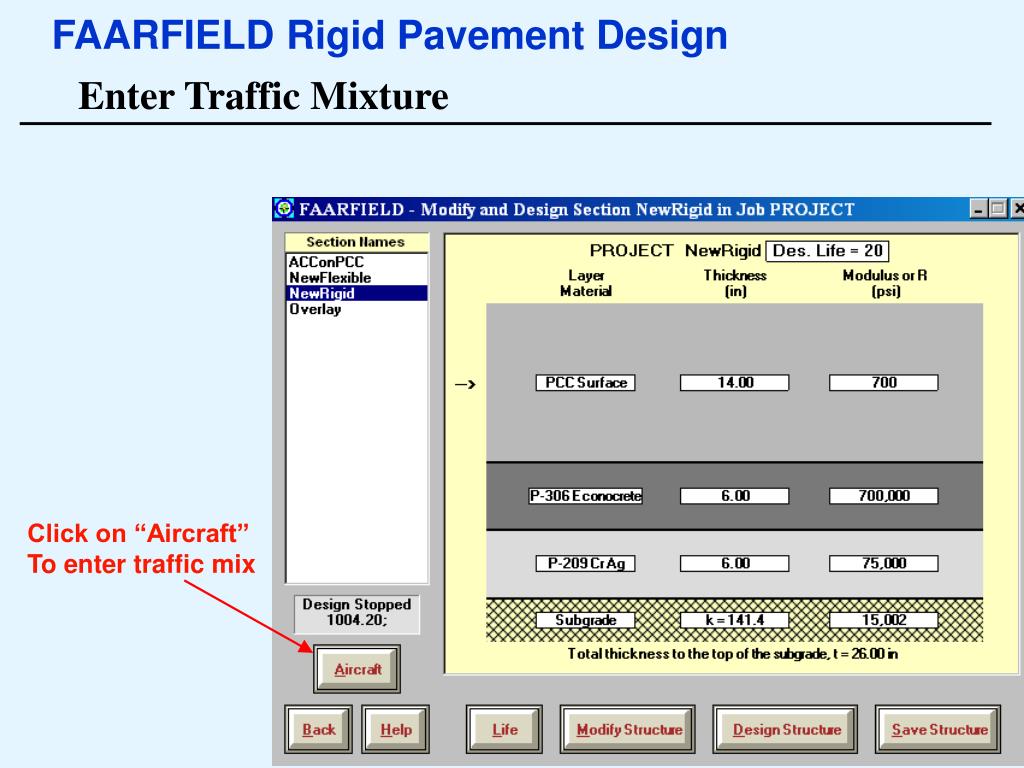
Task: Select the highlighted NewRigid section
Action: (x=357, y=293)
